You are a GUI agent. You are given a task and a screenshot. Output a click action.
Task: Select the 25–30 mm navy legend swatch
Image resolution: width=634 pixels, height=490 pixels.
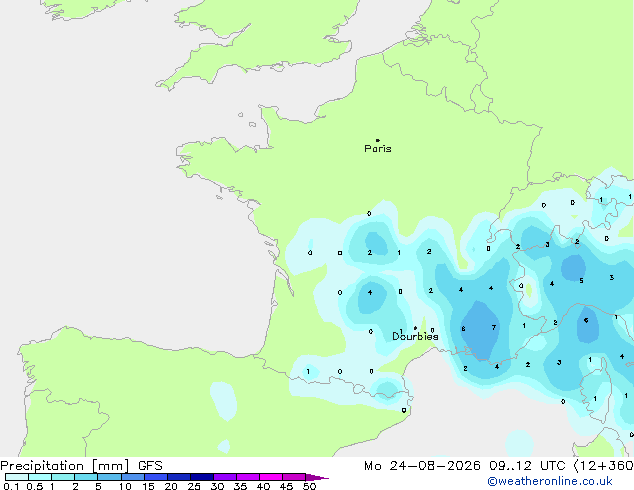(202, 477)
